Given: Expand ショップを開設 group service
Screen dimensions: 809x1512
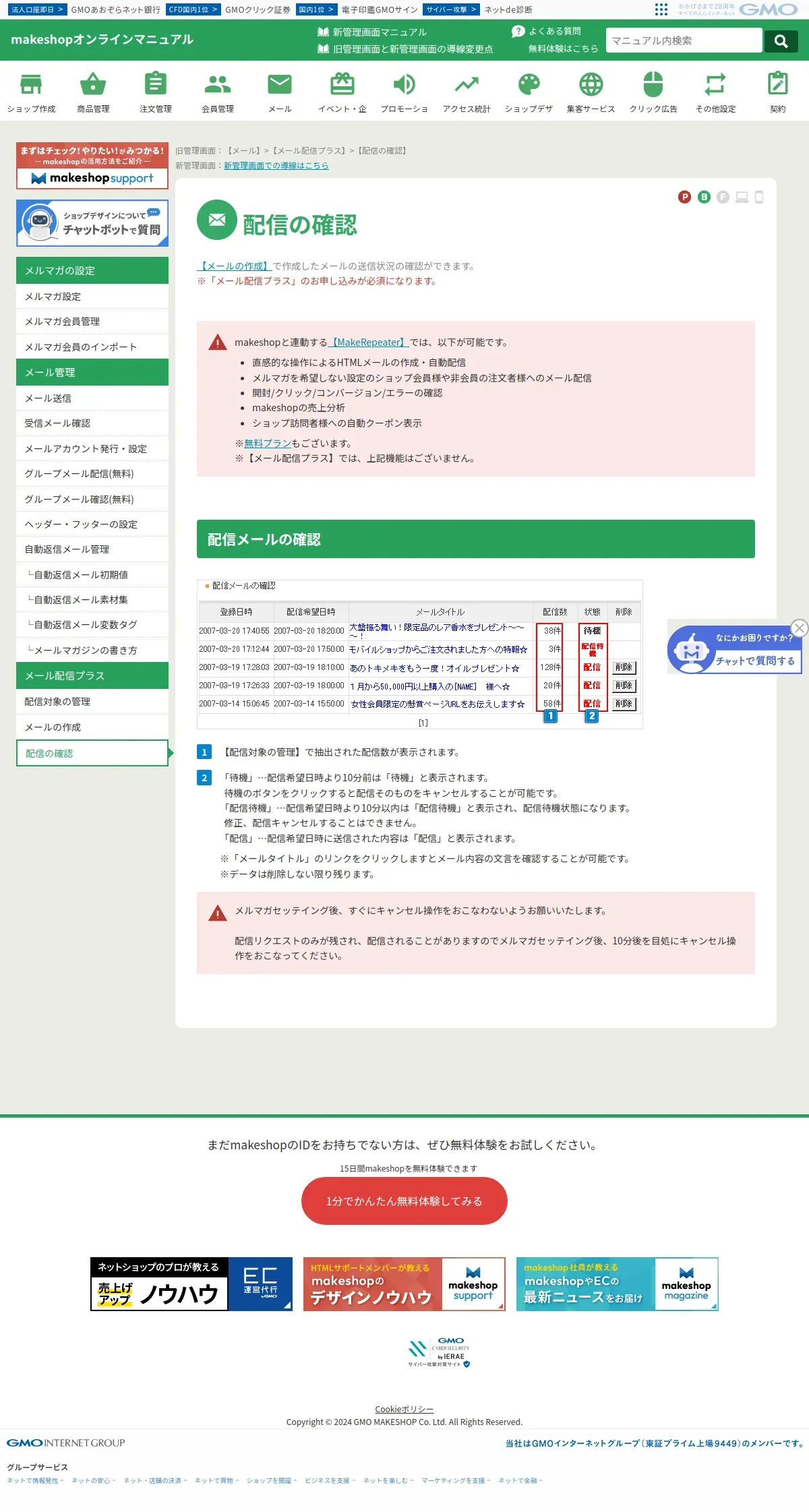Looking at the screenshot, I should (272, 1480).
